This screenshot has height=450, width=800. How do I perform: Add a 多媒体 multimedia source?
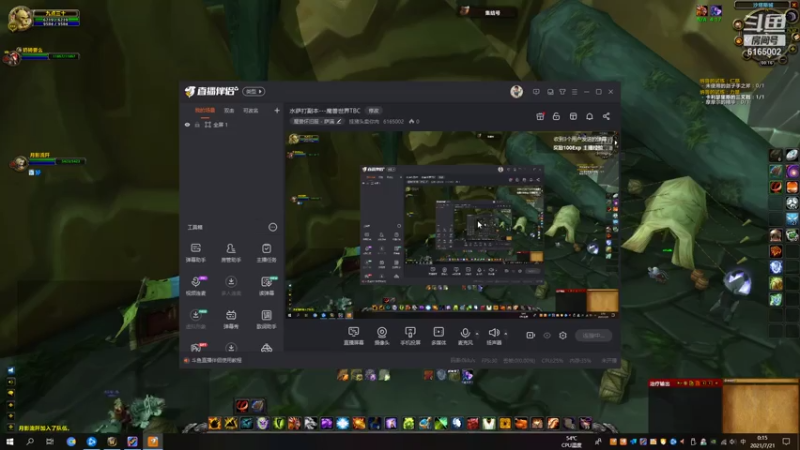point(438,336)
